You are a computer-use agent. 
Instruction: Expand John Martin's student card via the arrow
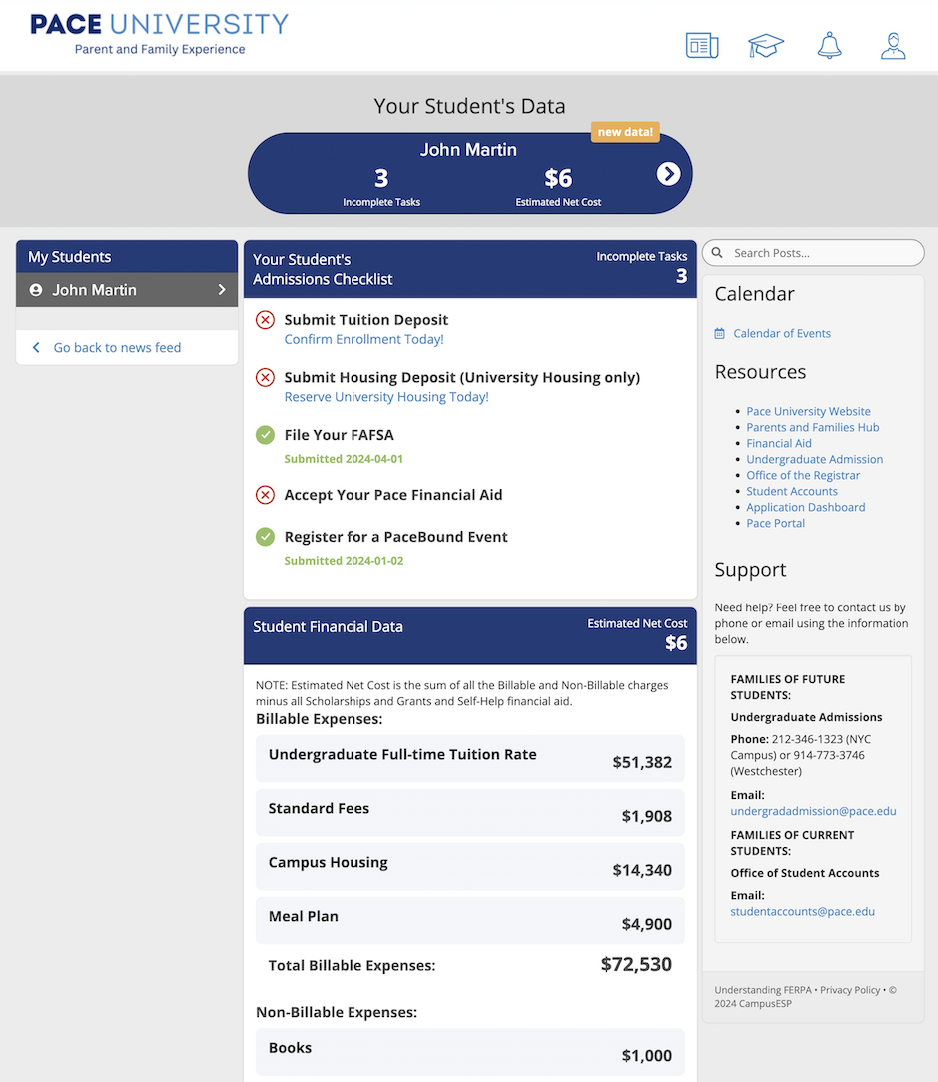(x=668, y=173)
